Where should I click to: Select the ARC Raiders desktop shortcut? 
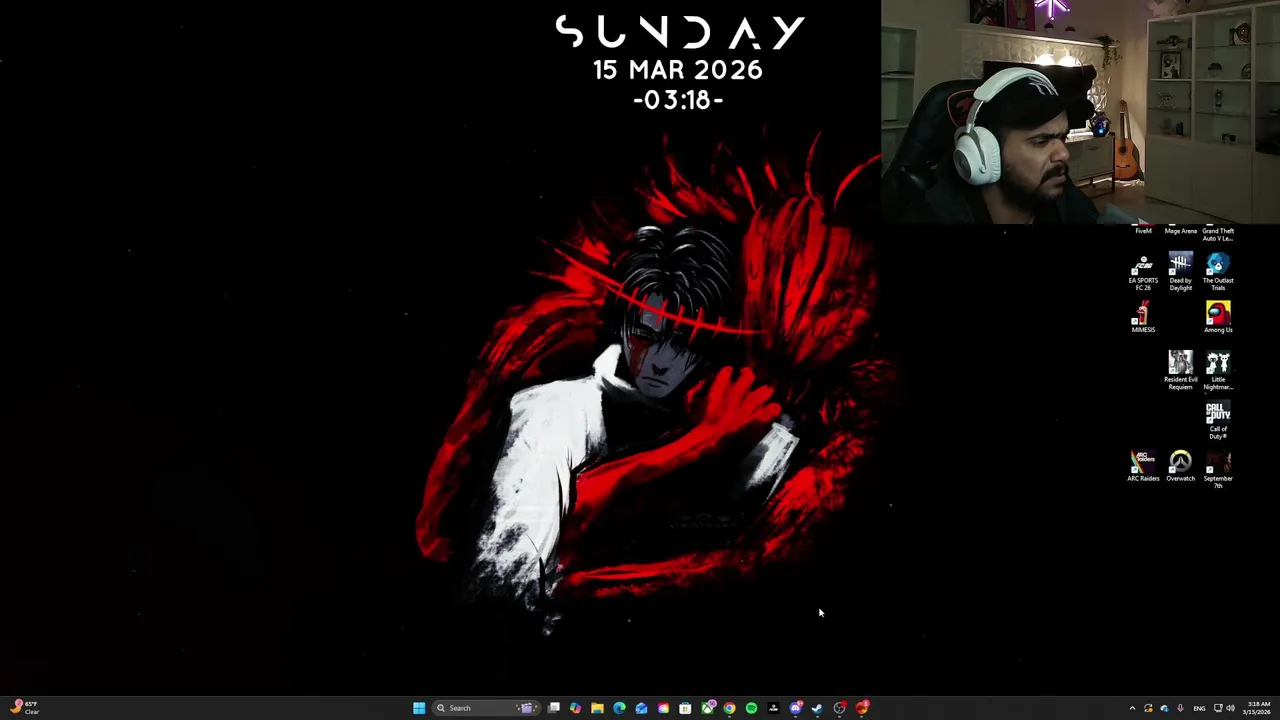tap(1143, 466)
